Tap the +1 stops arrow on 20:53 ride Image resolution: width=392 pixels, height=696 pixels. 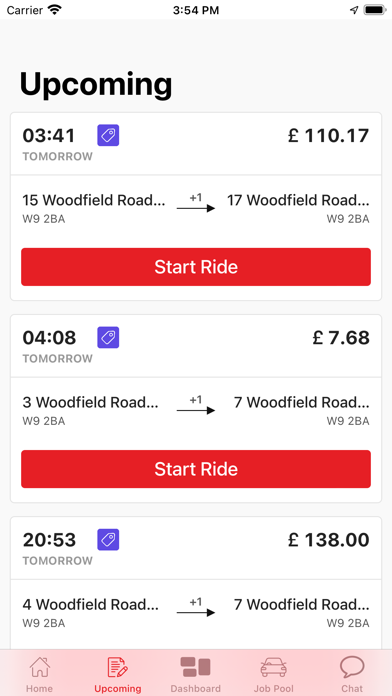(x=196, y=607)
